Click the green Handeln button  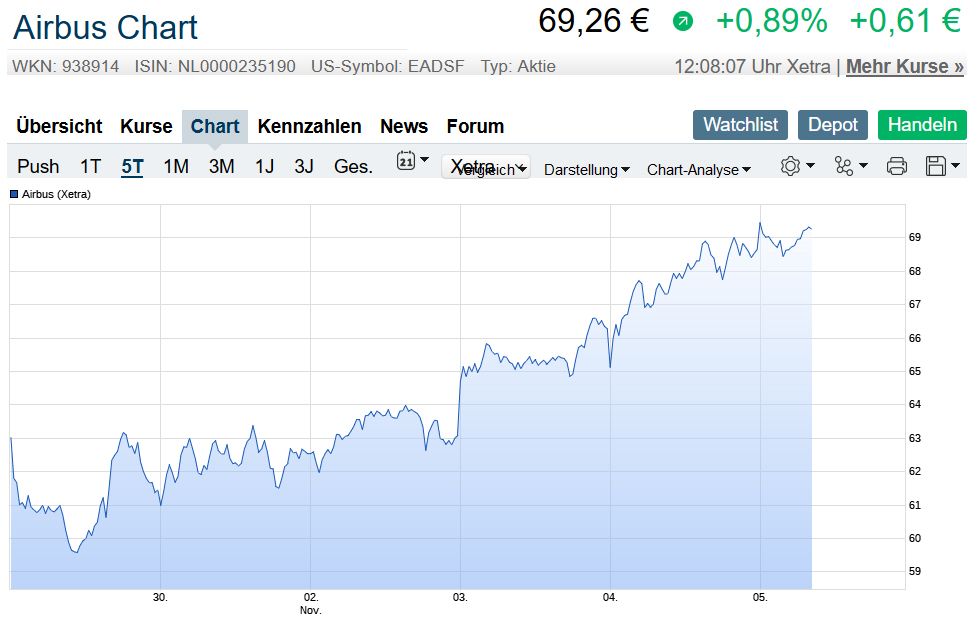pos(922,125)
